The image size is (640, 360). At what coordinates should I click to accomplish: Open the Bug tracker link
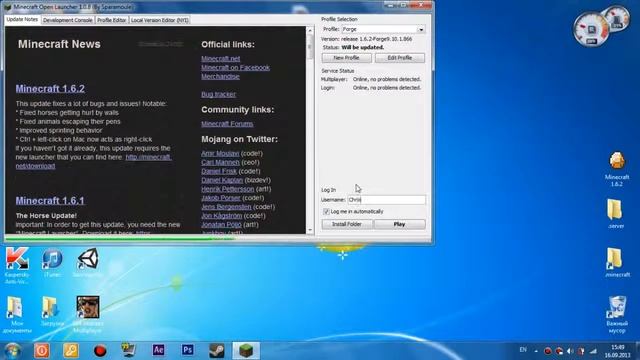click(218, 94)
